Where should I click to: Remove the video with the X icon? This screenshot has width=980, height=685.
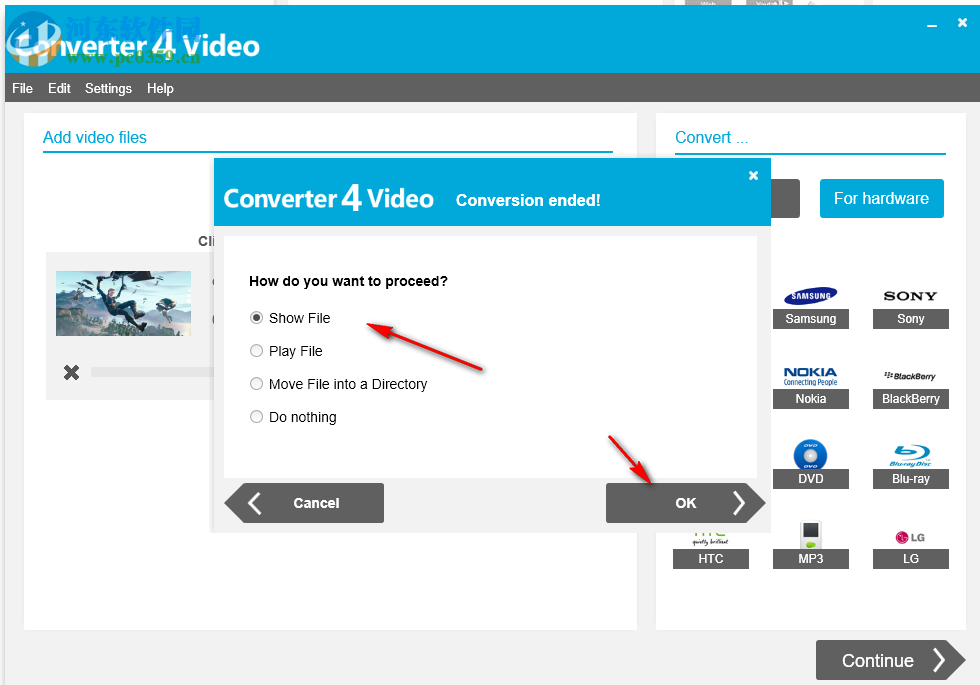71,372
